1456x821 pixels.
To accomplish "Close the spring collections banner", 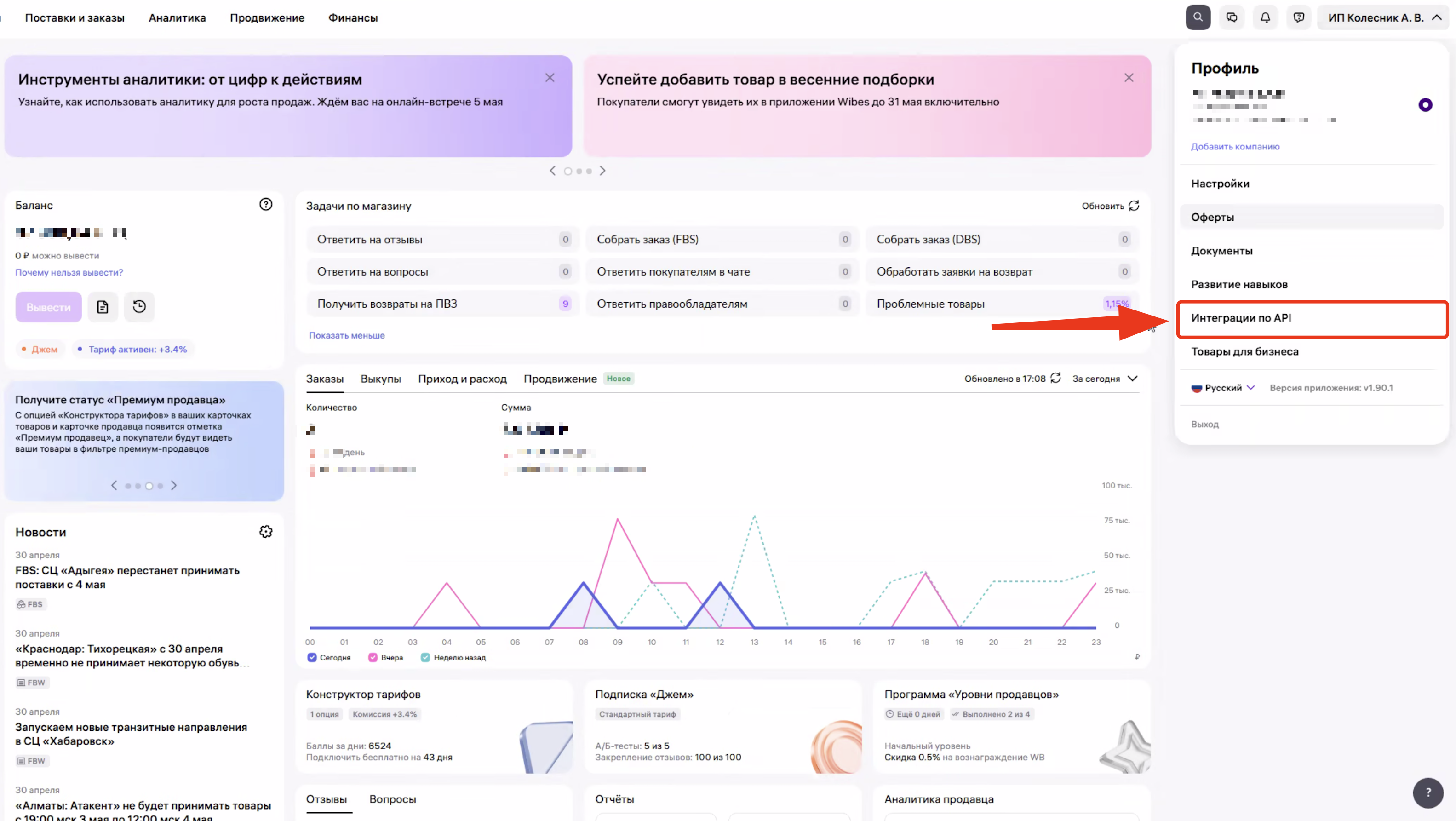I will (1129, 78).
